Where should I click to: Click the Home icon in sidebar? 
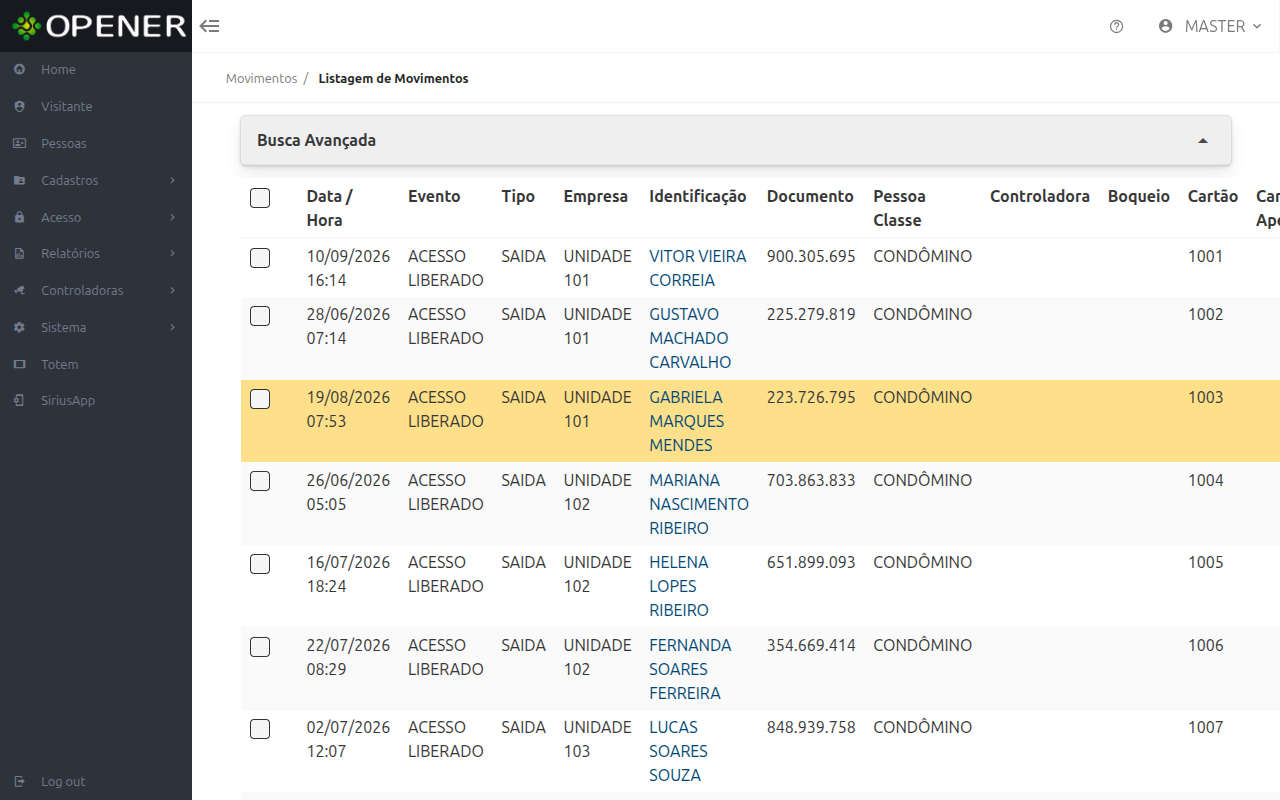(x=19, y=69)
